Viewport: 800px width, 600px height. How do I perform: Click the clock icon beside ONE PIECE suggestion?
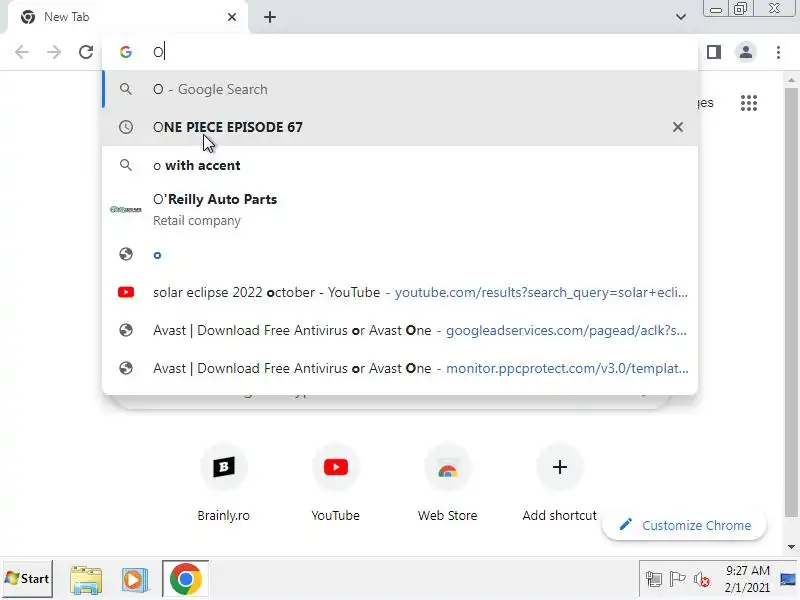tap(126, 127)
